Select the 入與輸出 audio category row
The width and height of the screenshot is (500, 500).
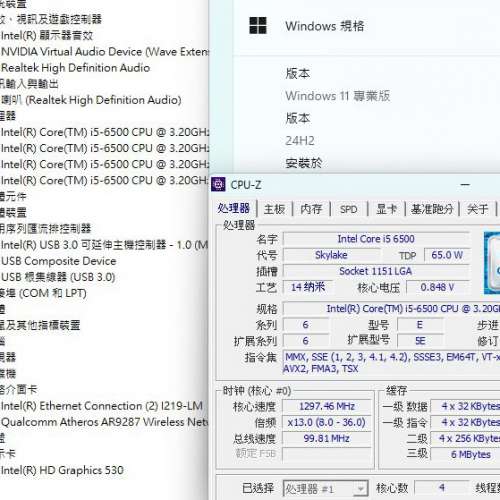[x=29, y=84]
